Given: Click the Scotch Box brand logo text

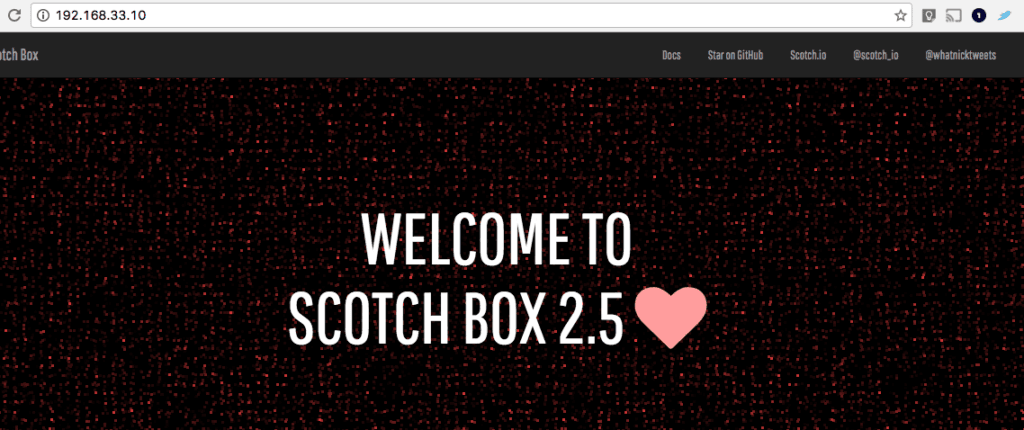Looking at the screenshot, I should click(19, 56).
